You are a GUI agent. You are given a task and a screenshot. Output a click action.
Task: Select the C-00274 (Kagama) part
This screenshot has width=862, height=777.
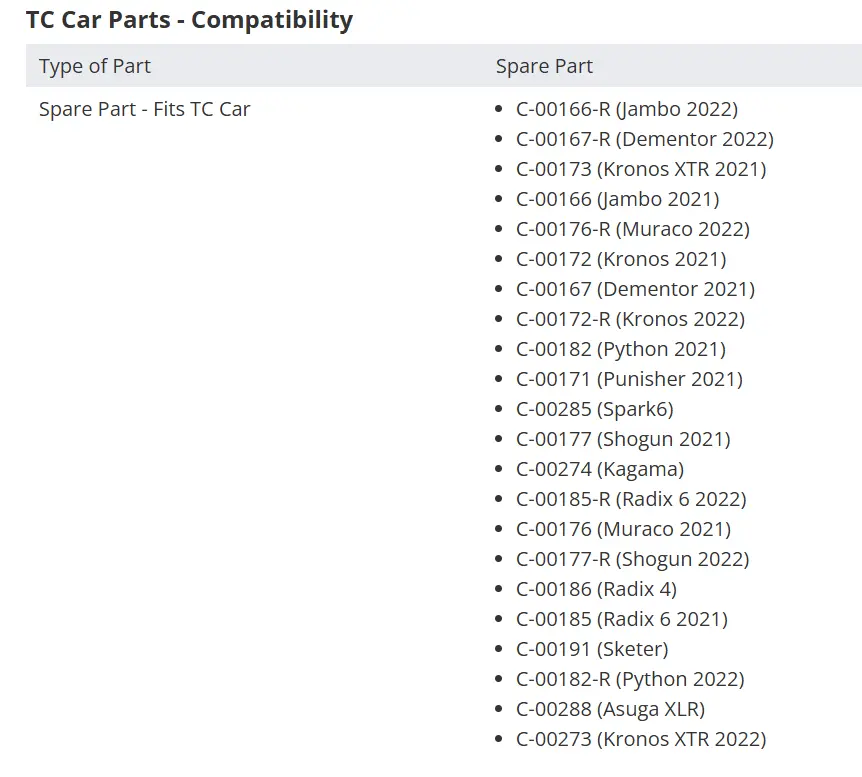coord(600,469)
